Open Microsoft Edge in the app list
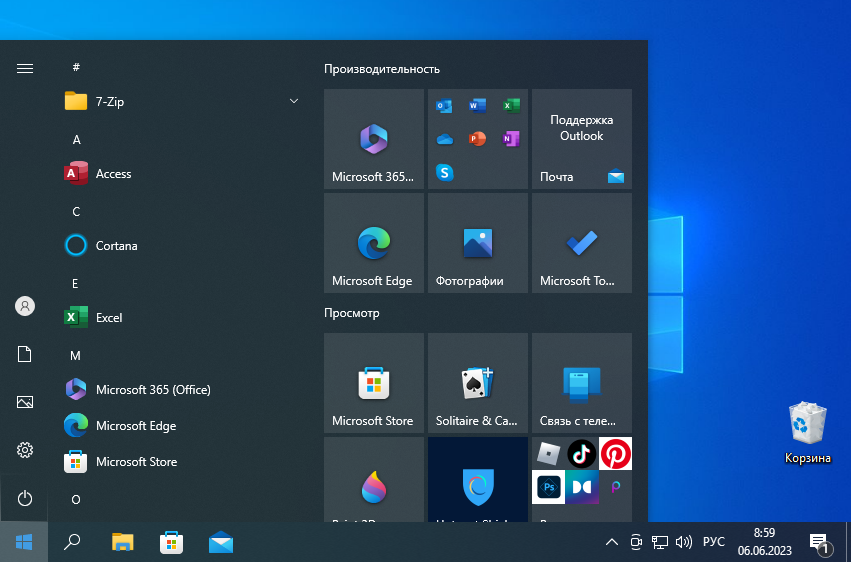This screenshot has width=851, height=562. point(184,426)
